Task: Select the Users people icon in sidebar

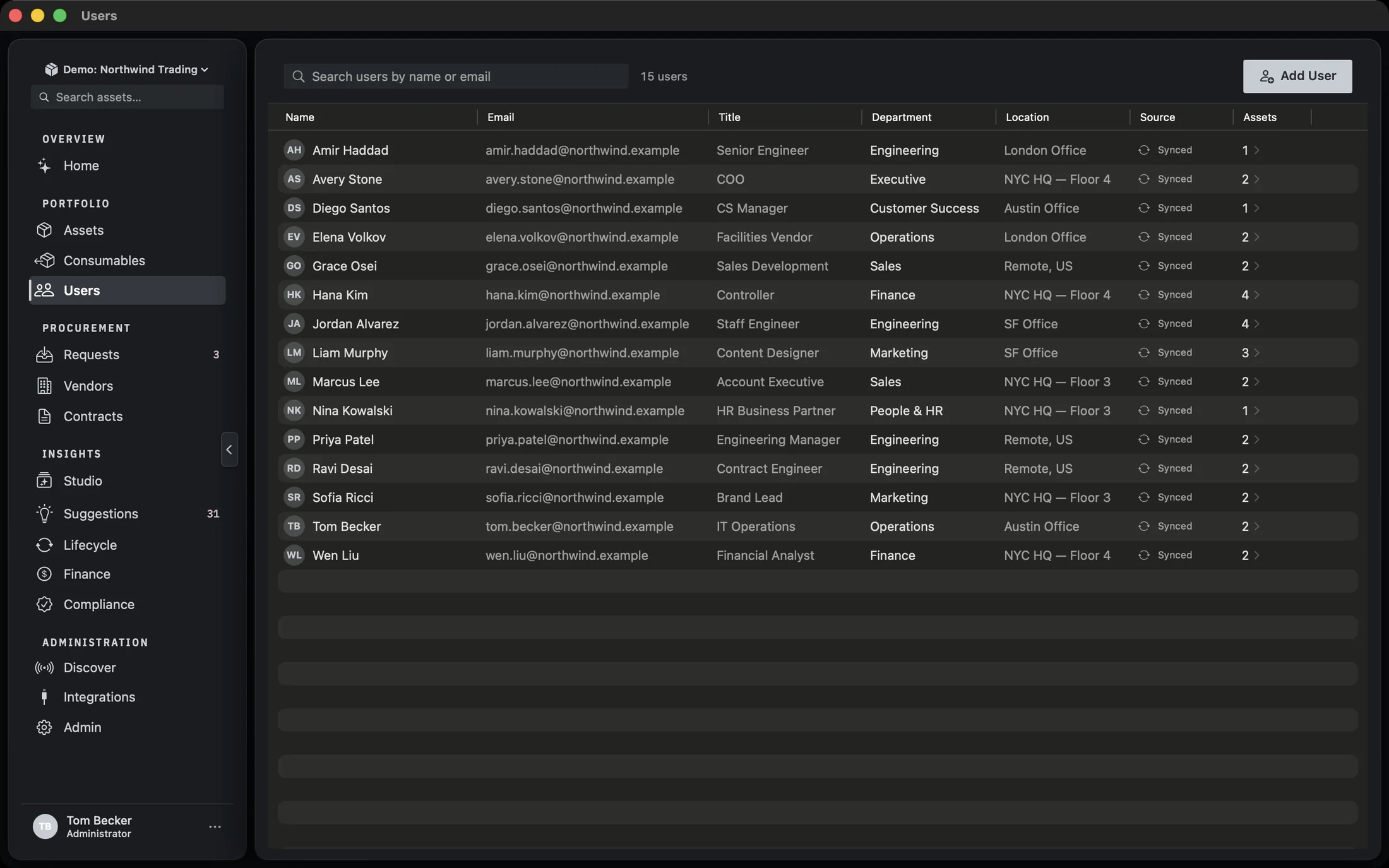Action: click(44, 290)
